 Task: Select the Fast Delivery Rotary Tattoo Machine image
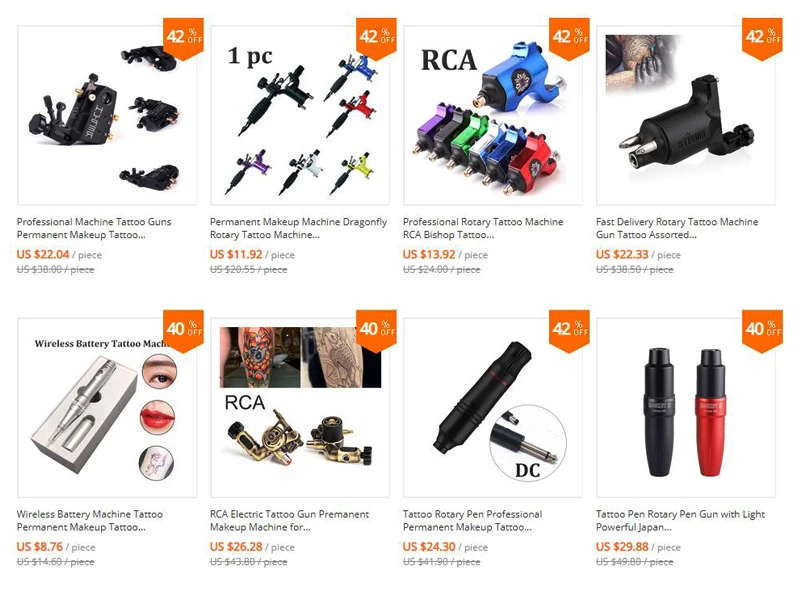click(686, 115)
